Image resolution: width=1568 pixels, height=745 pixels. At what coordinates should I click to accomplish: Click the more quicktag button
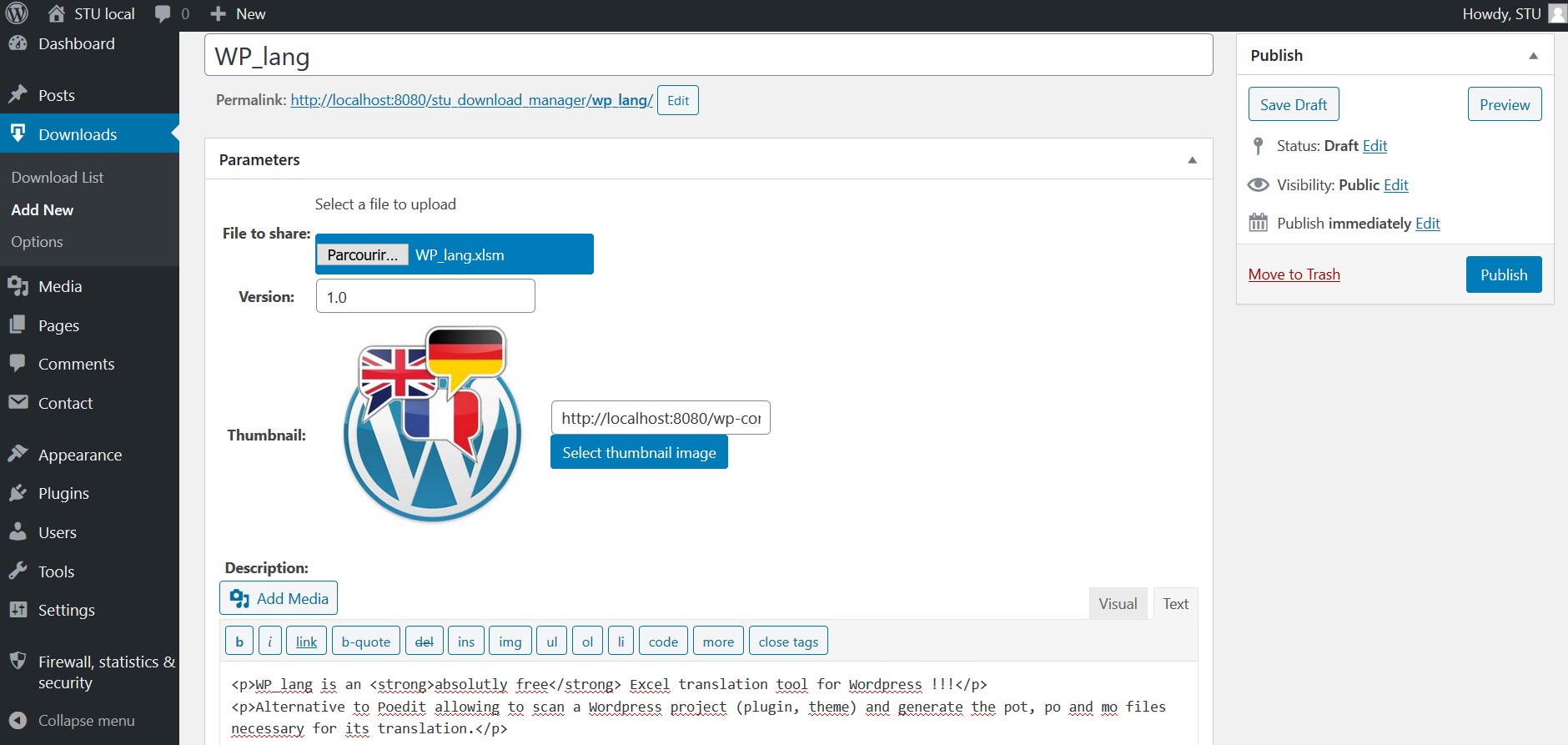coord(718,642)
